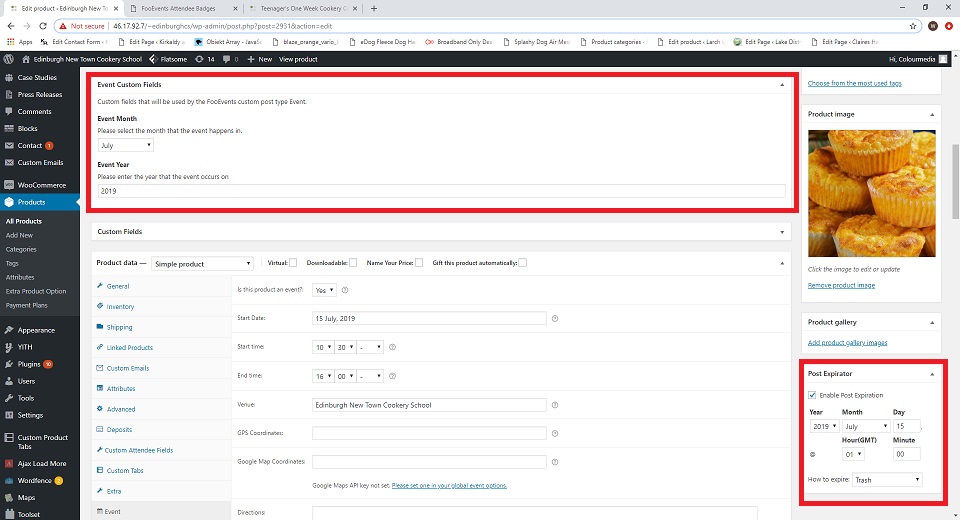Click the Venue text input field
Viewport: 960px width, 520px height.
coord(429,405)
